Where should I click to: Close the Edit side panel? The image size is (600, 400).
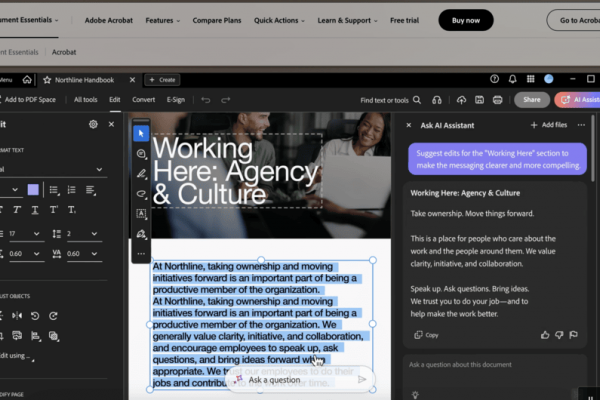(111, 124)
